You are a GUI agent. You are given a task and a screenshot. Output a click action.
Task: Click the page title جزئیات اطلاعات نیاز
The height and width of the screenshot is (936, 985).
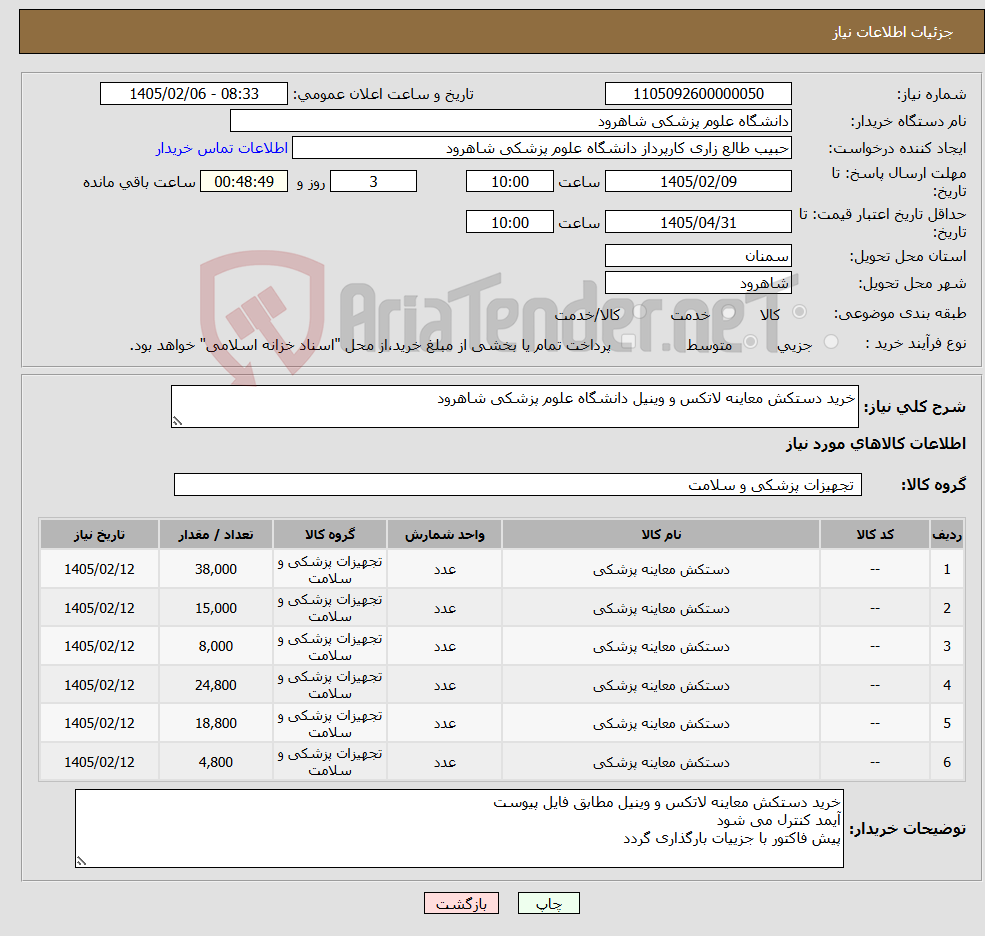tap(893, 32)
